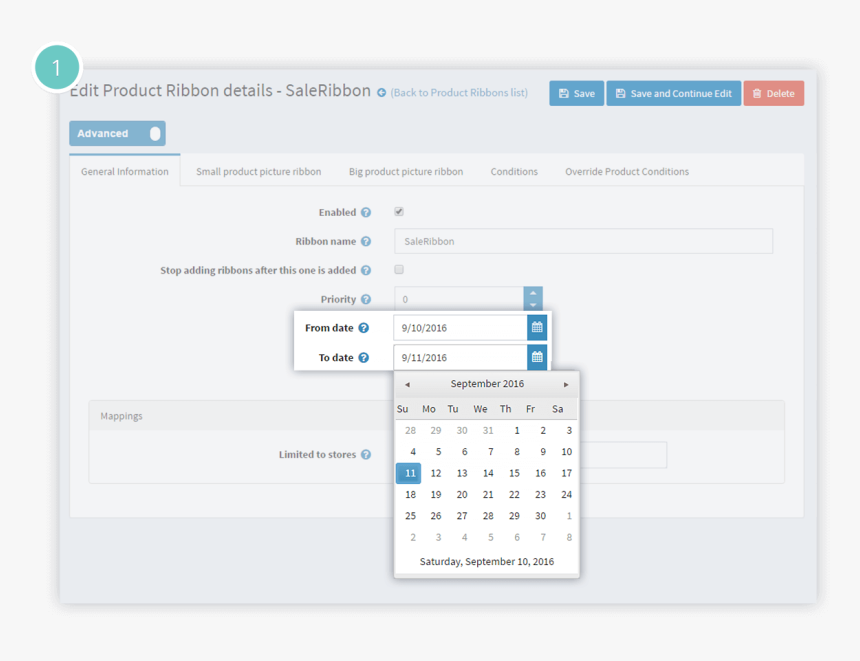Select September 14 in the calendar
Image resolution: width=860 pixels, height=661 pixels.
pyautogui.click(x=487, y=473)
